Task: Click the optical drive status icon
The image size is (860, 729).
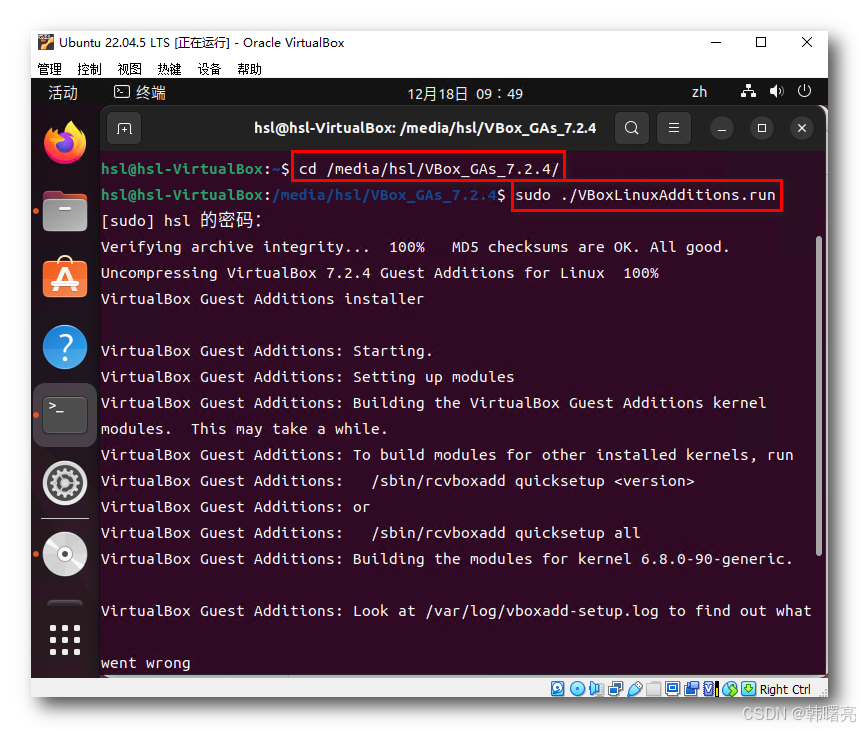Action: click(578, 689)
